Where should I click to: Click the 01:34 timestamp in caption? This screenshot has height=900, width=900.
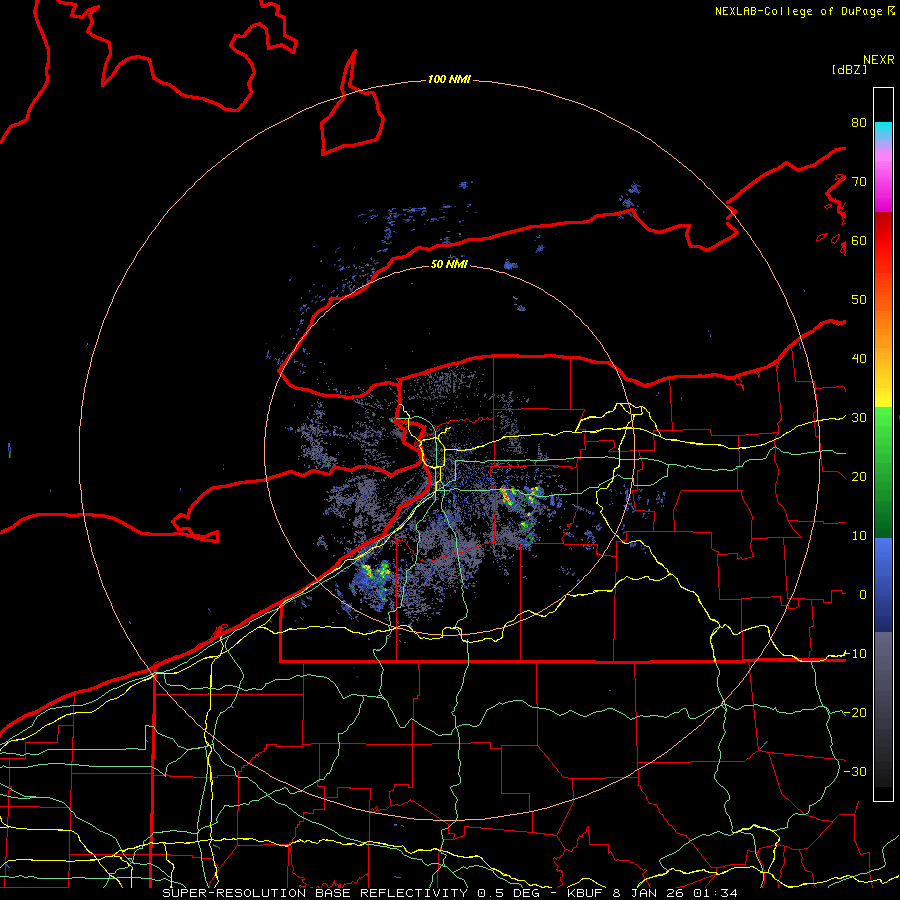(x=715, y=893)
